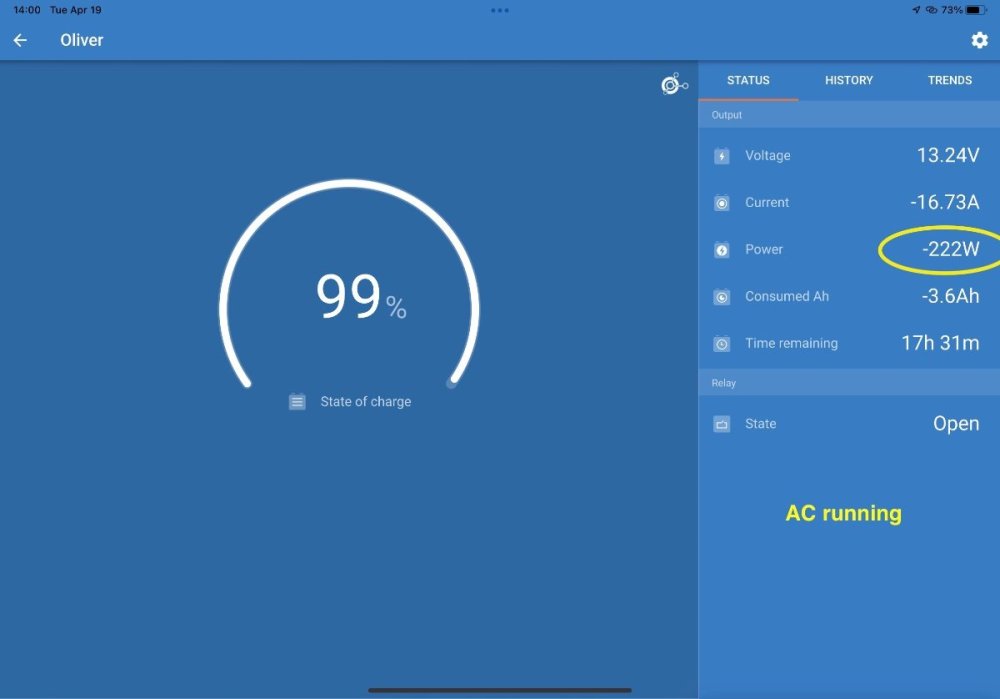
Task: Tap the Voltage battery icon
Action: click(x=722, y=156)
